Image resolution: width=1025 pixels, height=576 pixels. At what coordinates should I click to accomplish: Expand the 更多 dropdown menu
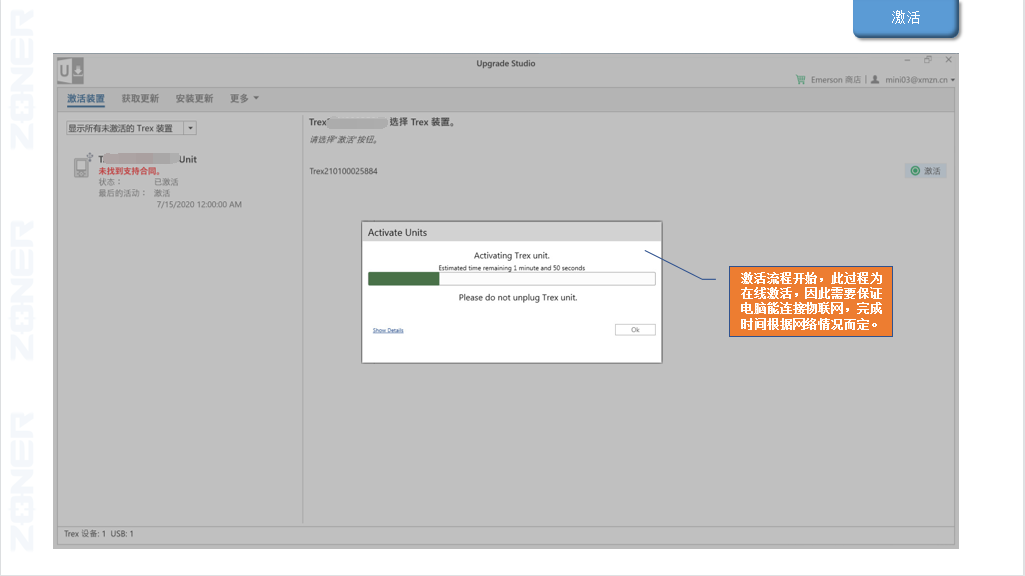(244, 99)
